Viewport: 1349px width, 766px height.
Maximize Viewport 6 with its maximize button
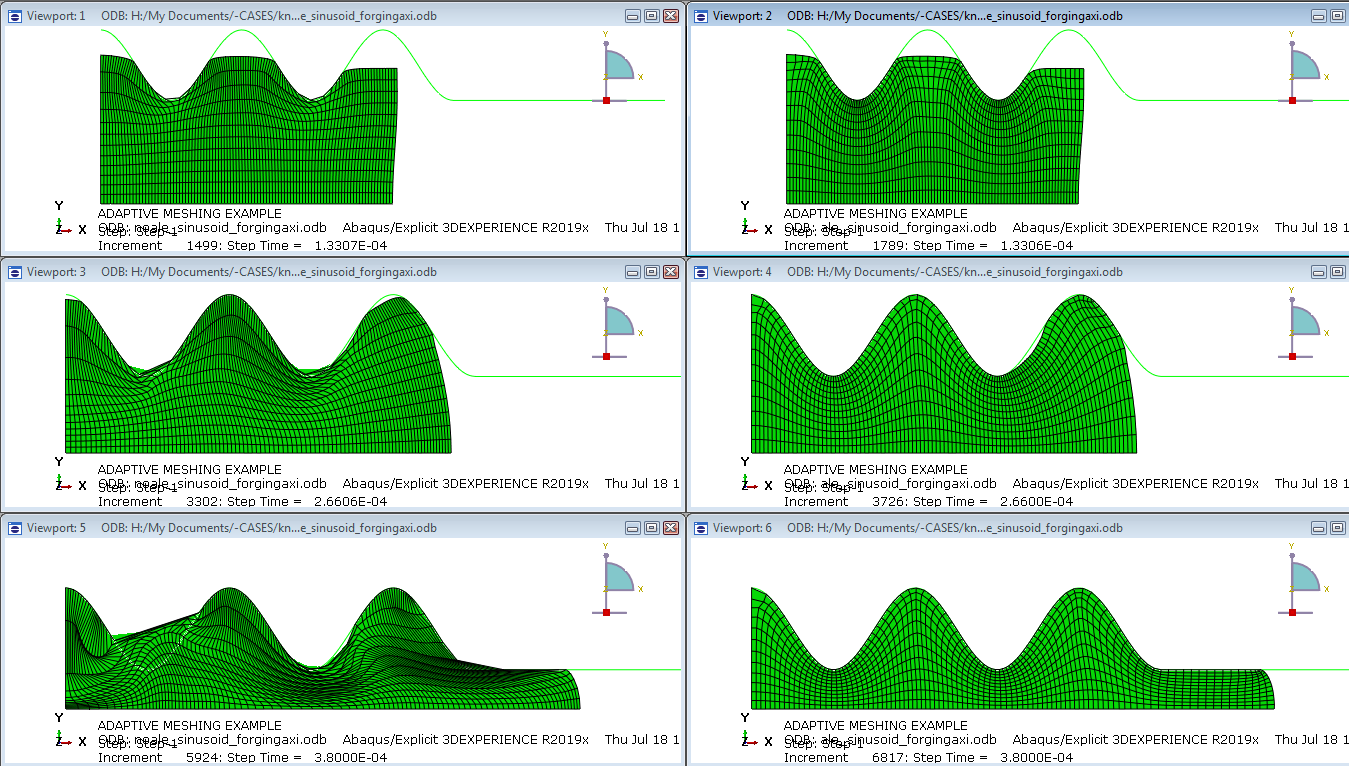(1338, 527)
